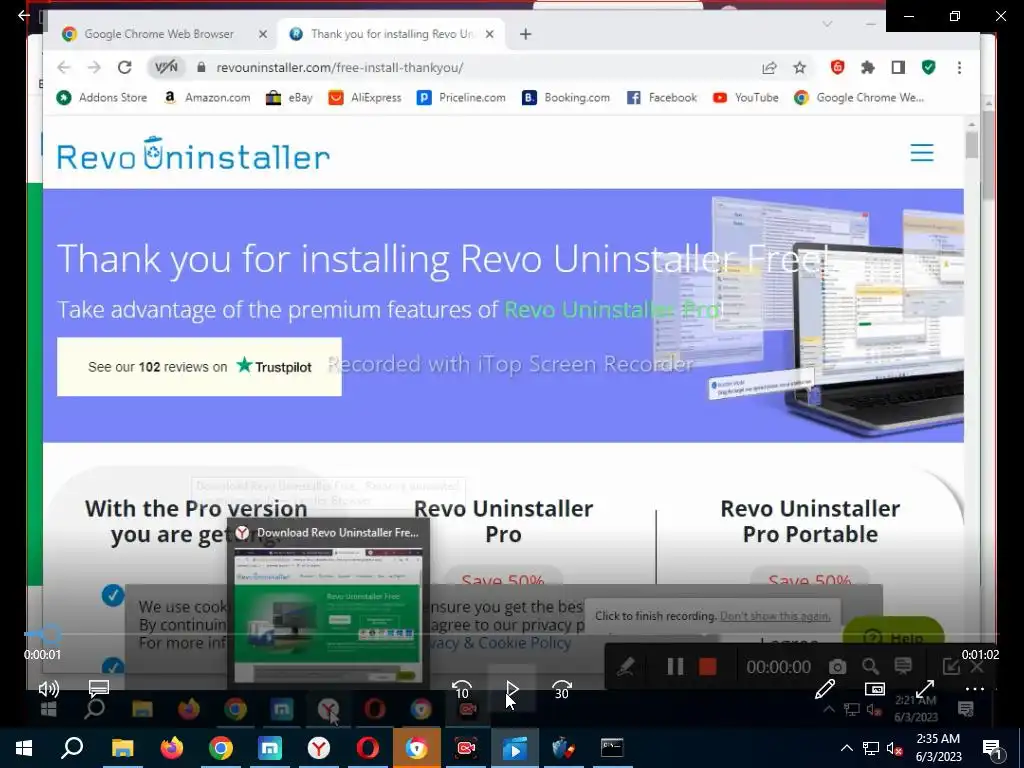Open the AliExpress bookmark

point(364,97)
